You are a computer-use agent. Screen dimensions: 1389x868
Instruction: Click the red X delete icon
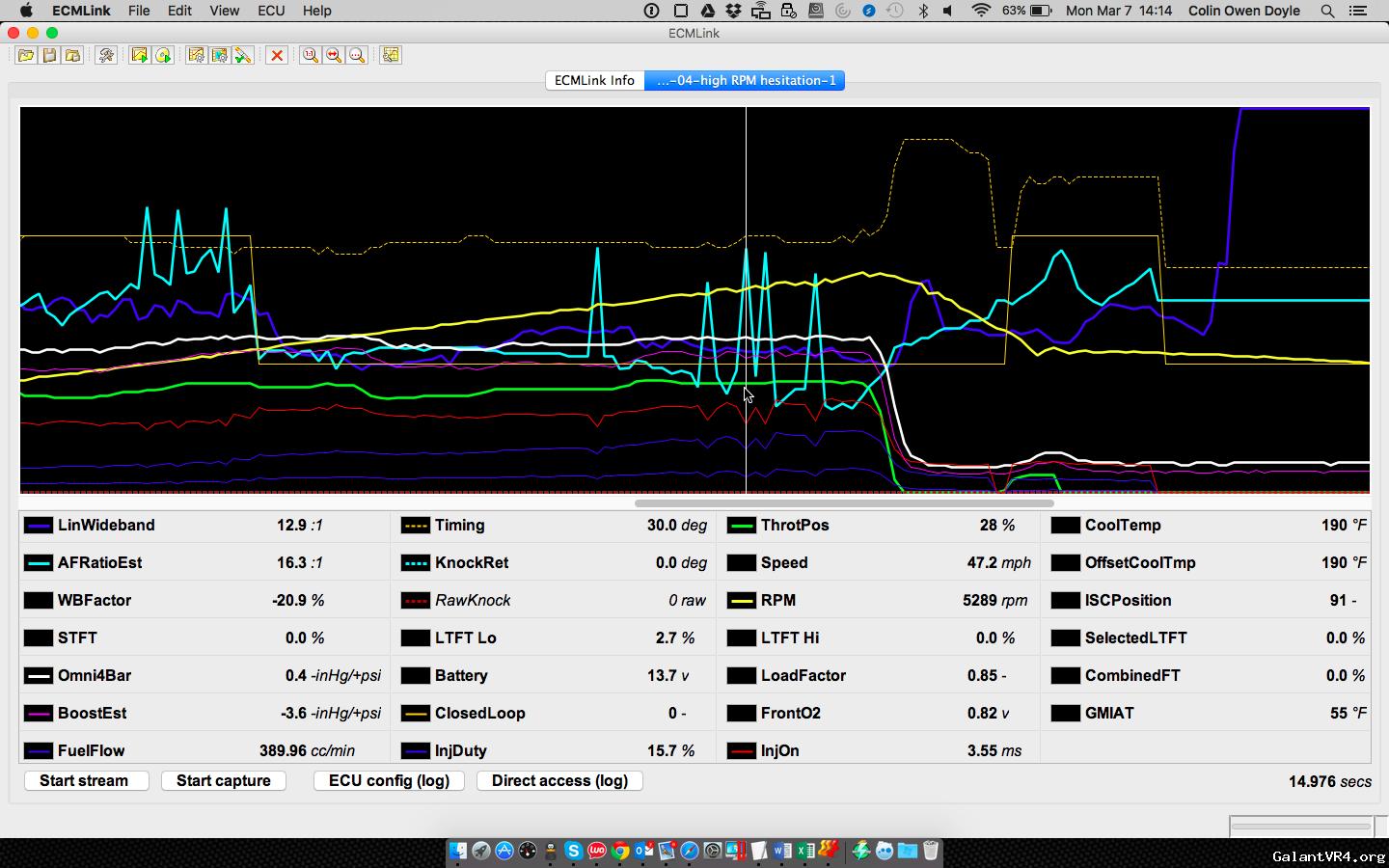pyautogui.click(x=277, y=55)
